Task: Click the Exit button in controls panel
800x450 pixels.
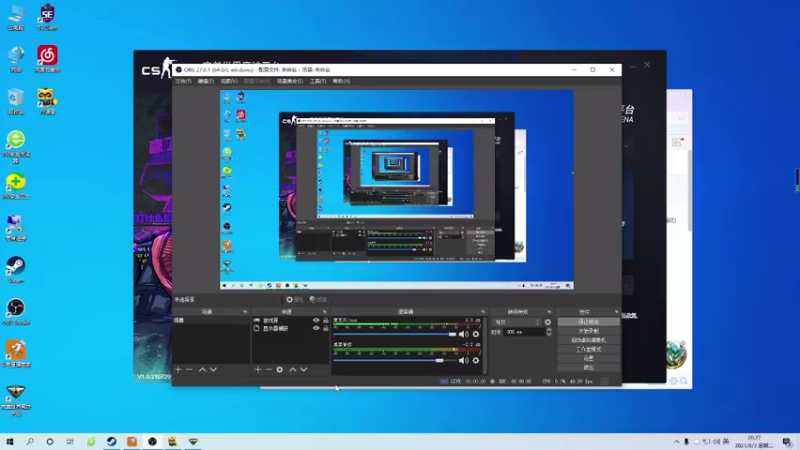Action: pyautogui.click(x=588, y=368)
